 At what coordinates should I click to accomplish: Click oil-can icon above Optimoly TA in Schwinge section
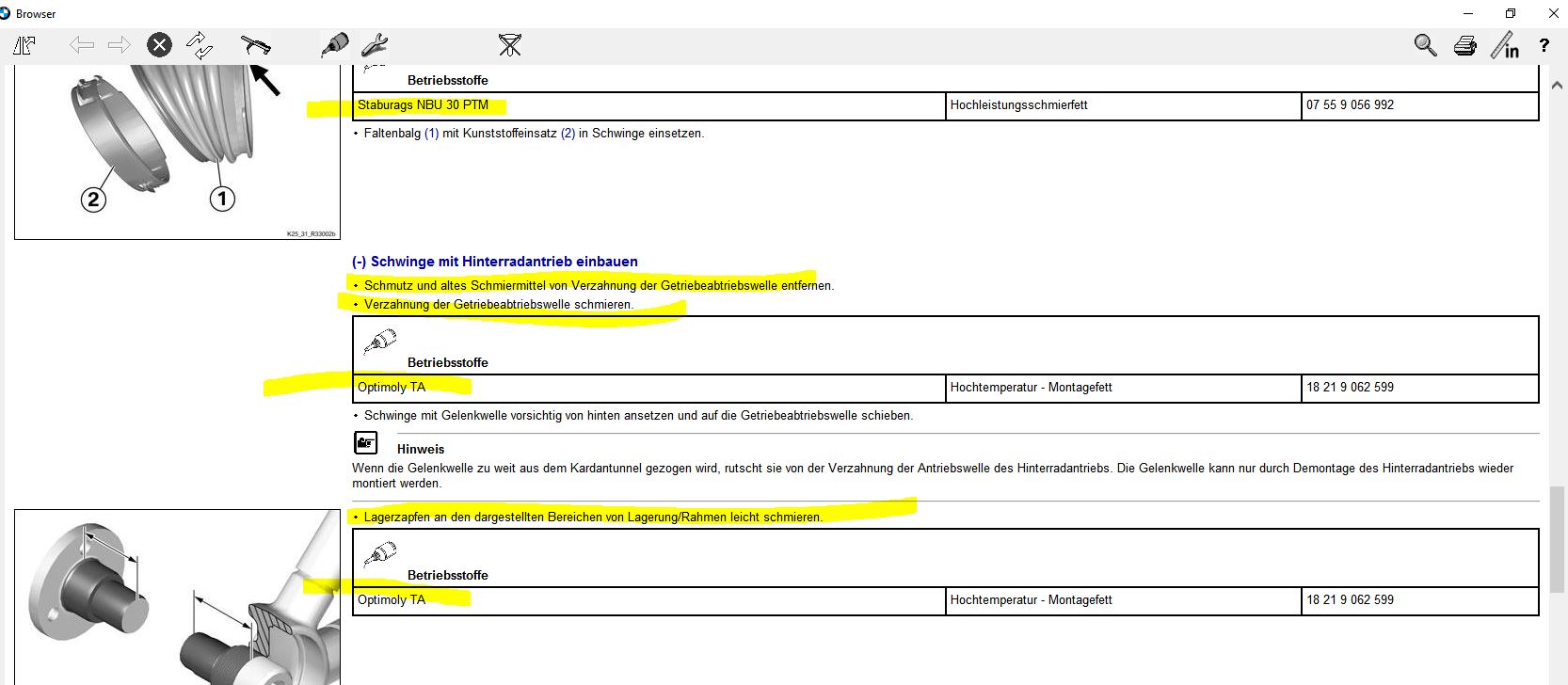pyautogui.click(x=380, y=341)
